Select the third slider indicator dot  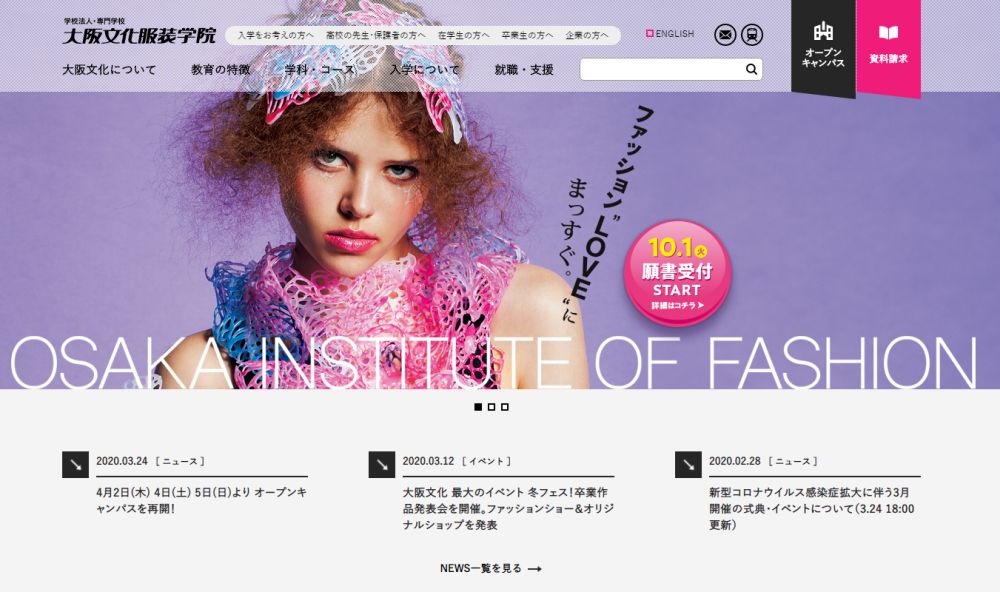(505, 407)
